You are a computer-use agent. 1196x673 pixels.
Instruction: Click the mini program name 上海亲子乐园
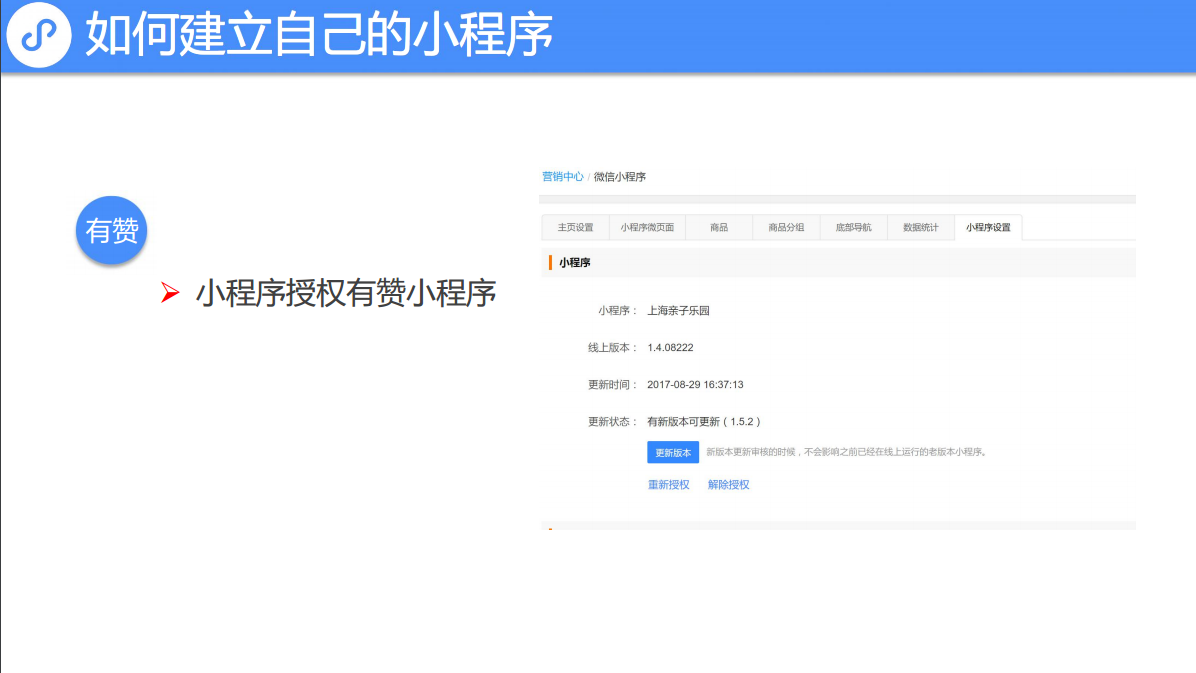[x=678, y=311]
